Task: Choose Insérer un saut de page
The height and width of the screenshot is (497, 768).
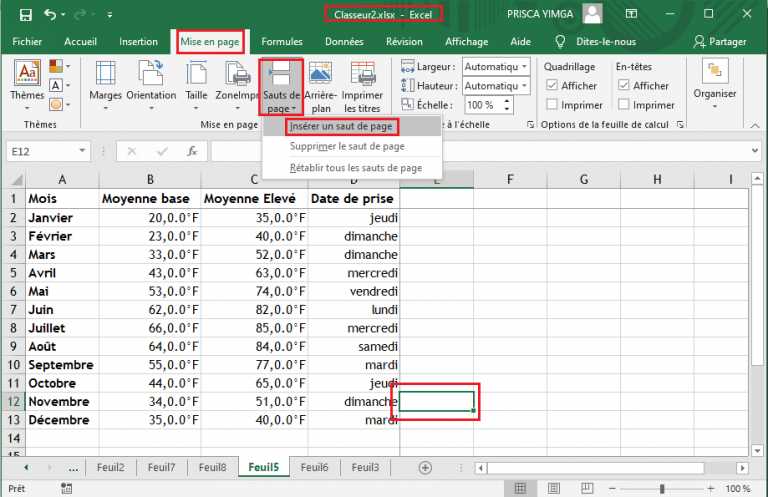Action: (352, 126)
